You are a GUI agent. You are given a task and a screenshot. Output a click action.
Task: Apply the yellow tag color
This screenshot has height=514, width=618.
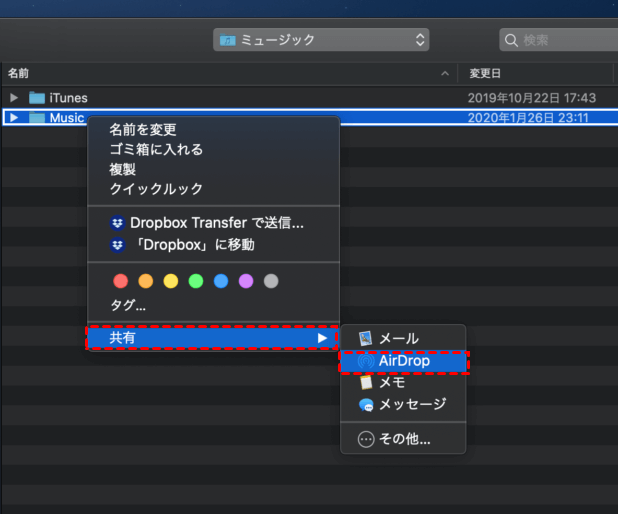[x=171, y=281]
